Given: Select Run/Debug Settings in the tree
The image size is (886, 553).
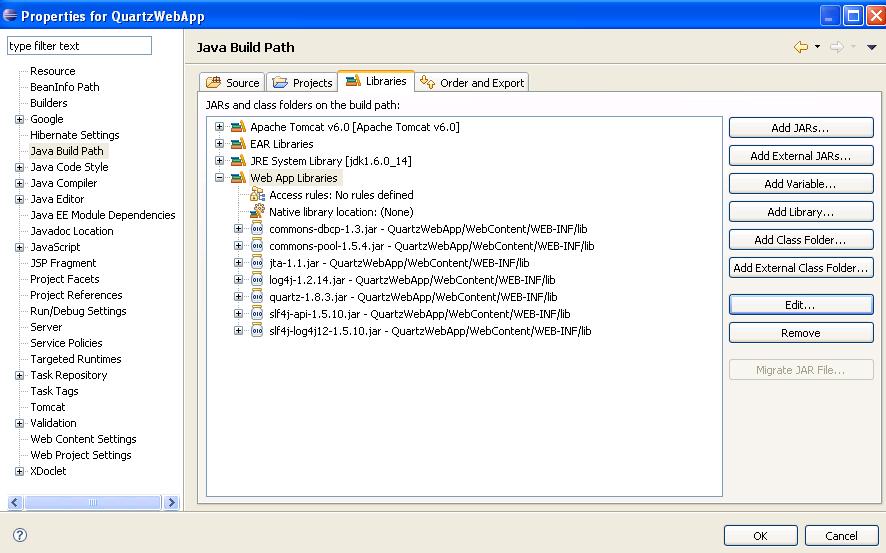Looking at the screenshot, I should (78, 311).
